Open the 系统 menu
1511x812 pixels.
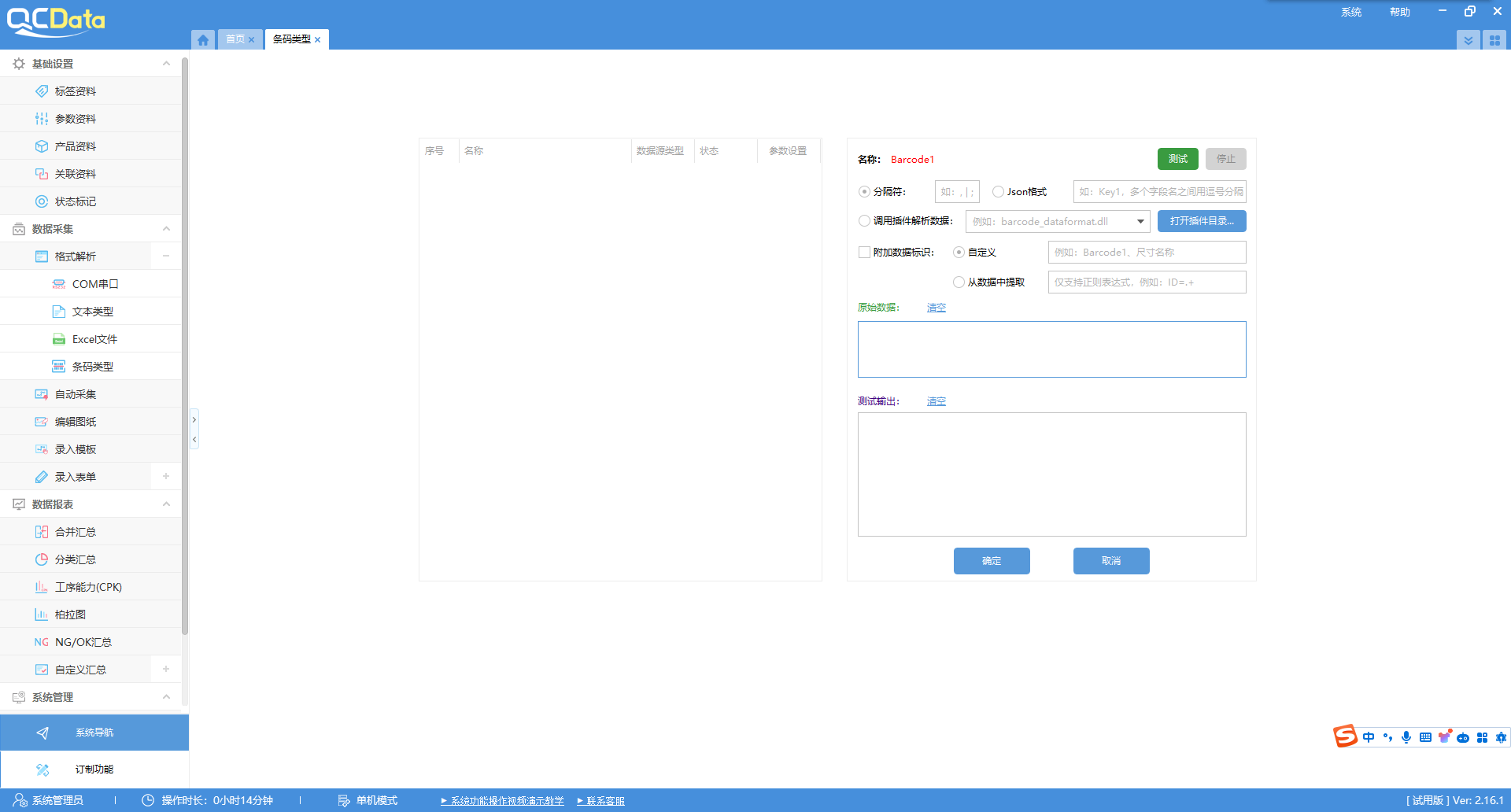point(1350,12)
